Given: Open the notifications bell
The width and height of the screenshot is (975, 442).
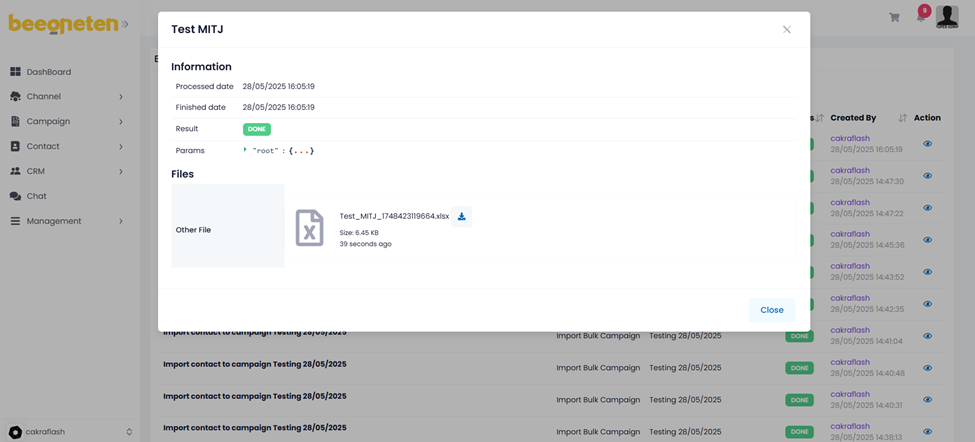Looking at the screenshot, I should pyautogui.click(x=921, y=16).
